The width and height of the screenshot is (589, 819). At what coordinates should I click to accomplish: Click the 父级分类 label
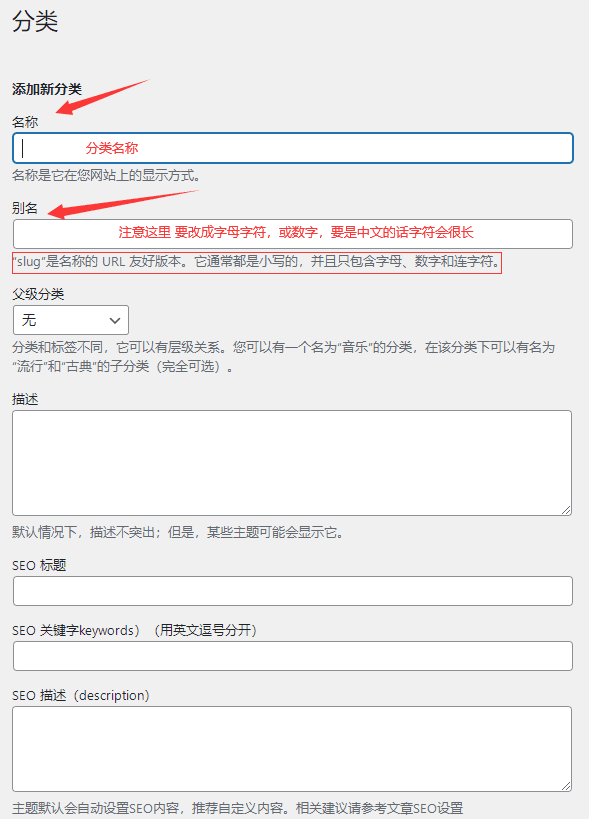click(38, 294)
